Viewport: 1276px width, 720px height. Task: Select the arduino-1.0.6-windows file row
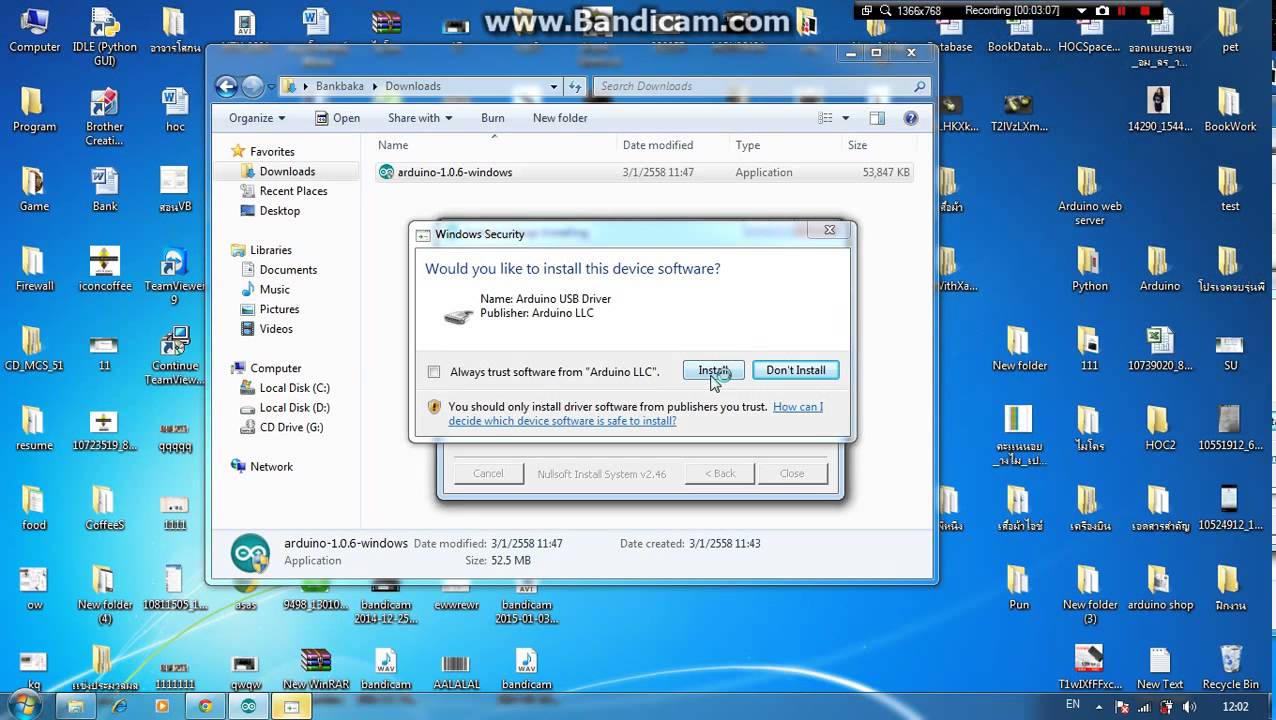(644, 172)
